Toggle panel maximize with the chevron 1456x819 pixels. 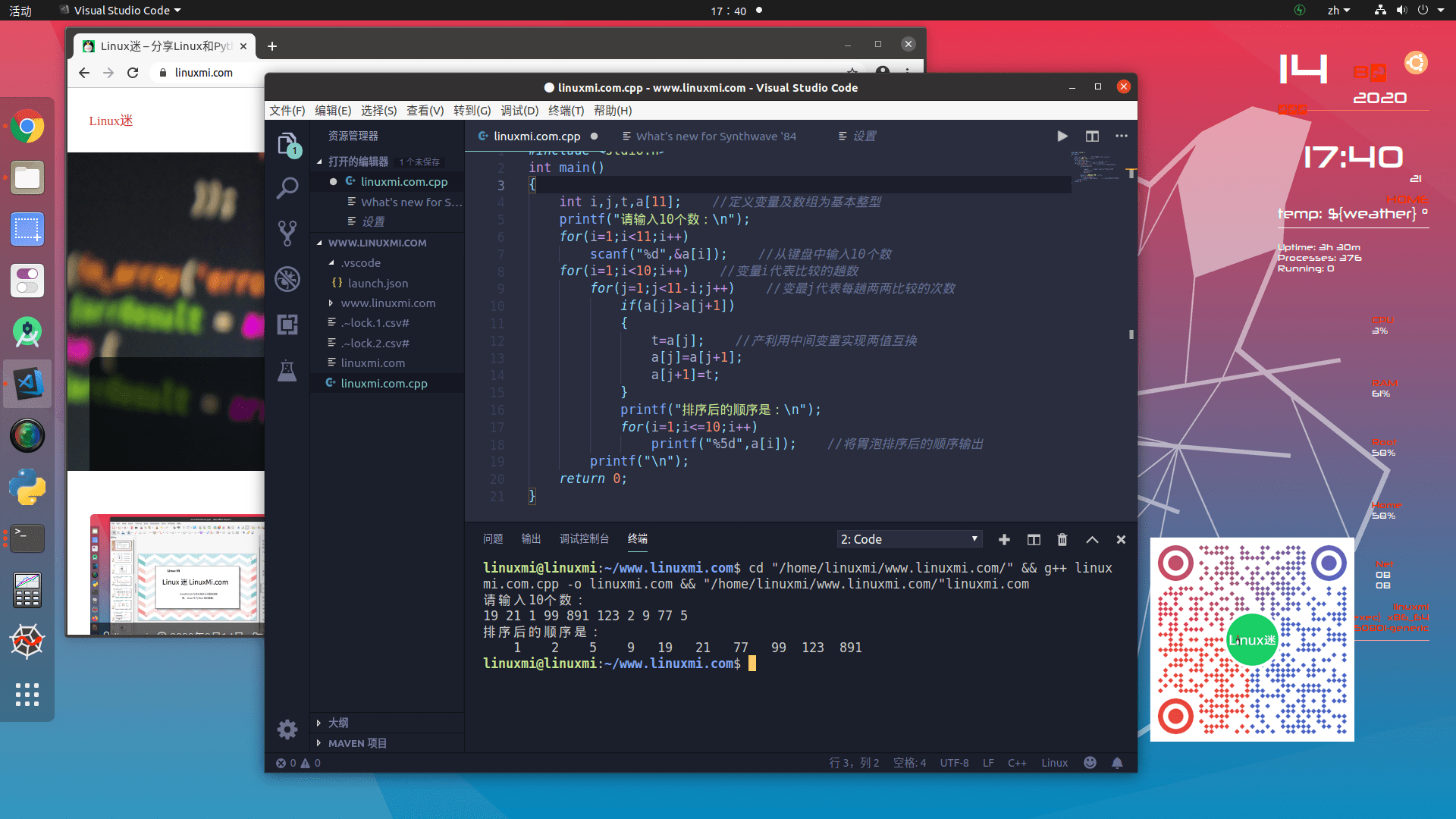click(x=1092, y=539)
